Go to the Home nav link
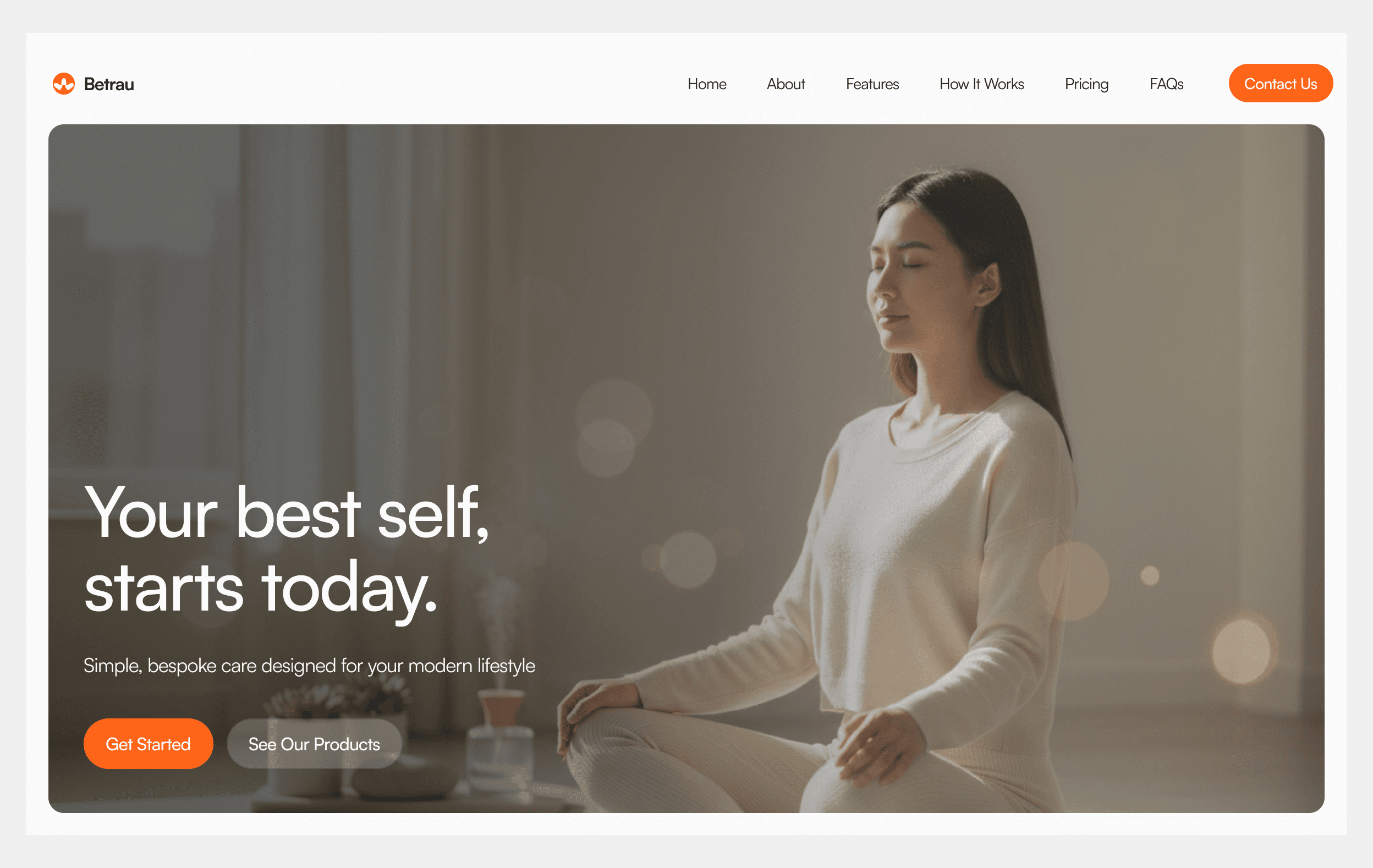This screenshot has height=868, width=1373. [x=706, y=84]
